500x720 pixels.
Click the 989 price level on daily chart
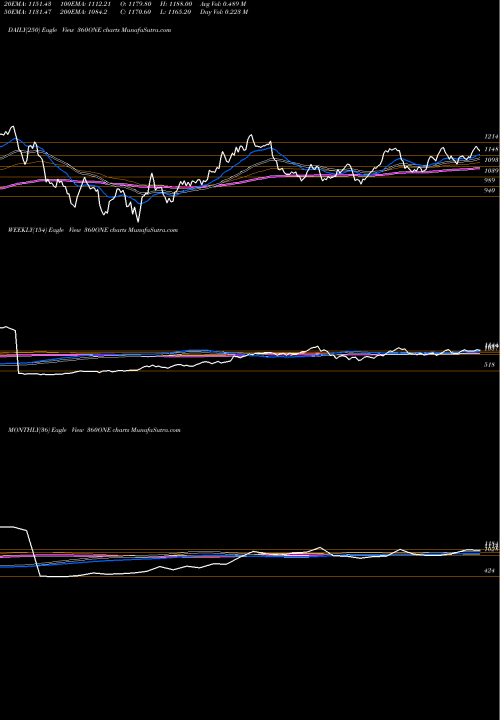[x=489, y=180]
